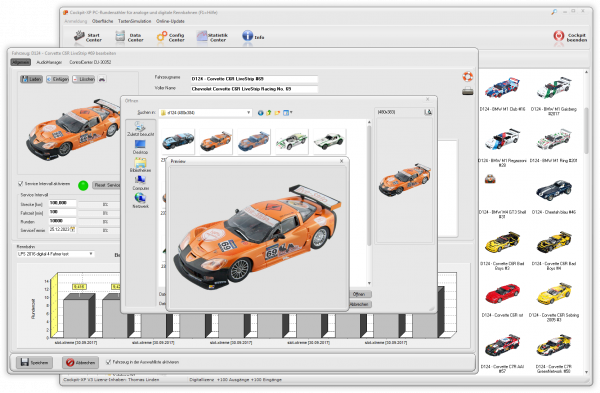Image resolution: width=600 pixels, height=393 pixels.
Task: Go up one folder level in Öffnen dialog
Action: pyautogui.click(x=269, y=113)
